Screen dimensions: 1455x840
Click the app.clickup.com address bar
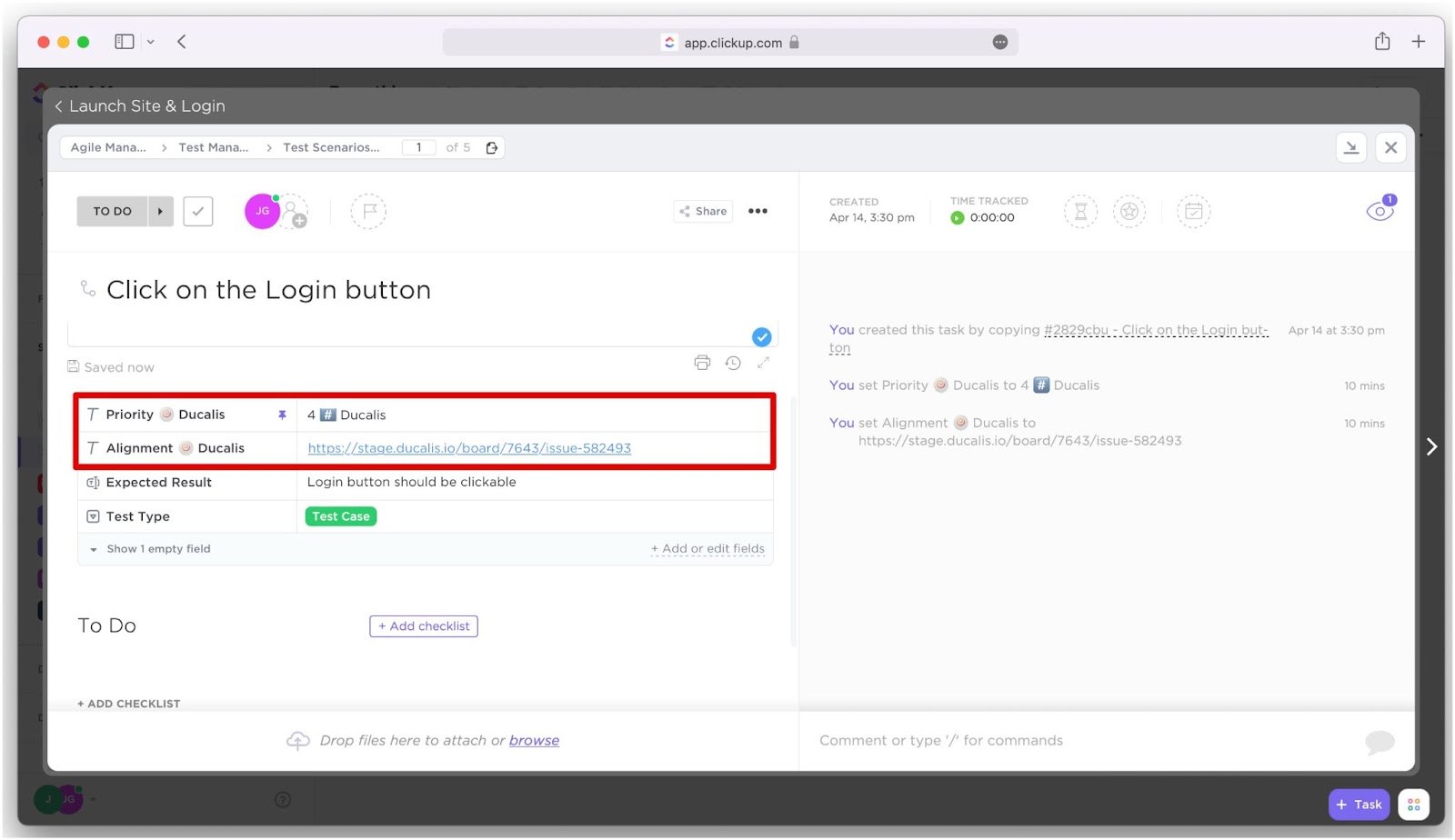[730, 43]
